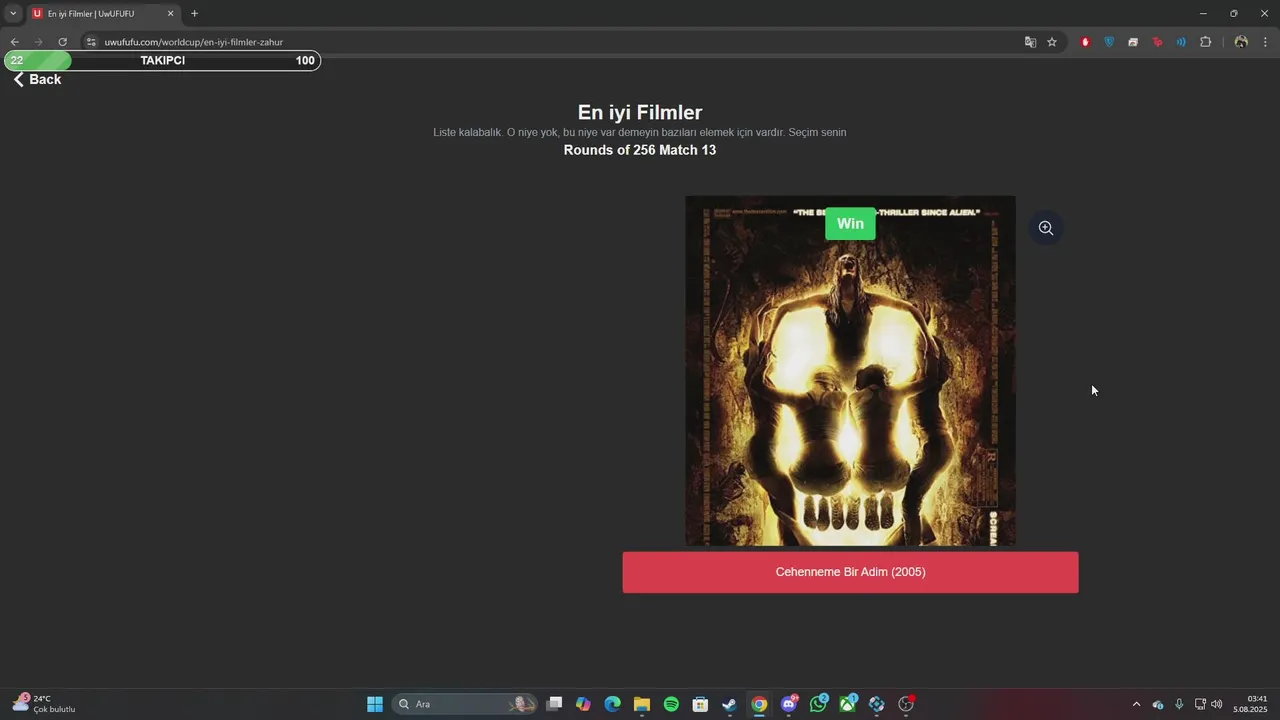
Task: Open Microsoft Store from the taskbar
Action: [701, 704]
